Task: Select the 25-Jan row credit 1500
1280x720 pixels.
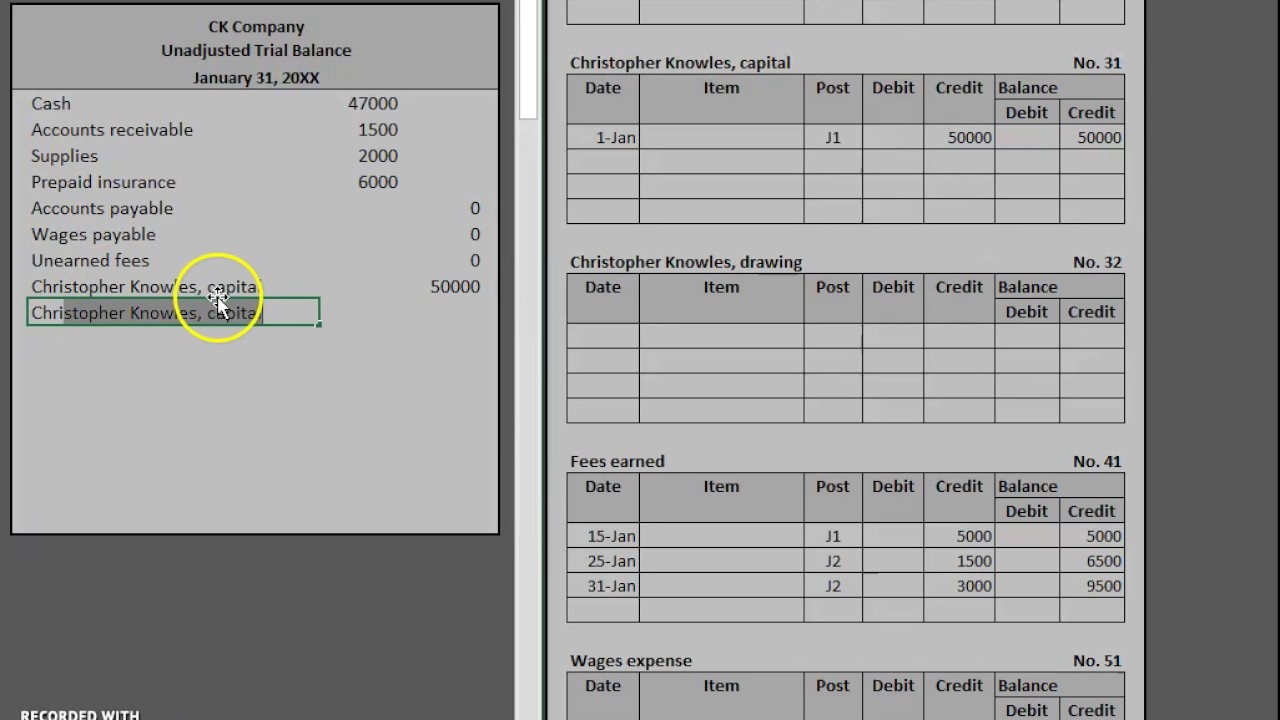Action: coord(974,561)
